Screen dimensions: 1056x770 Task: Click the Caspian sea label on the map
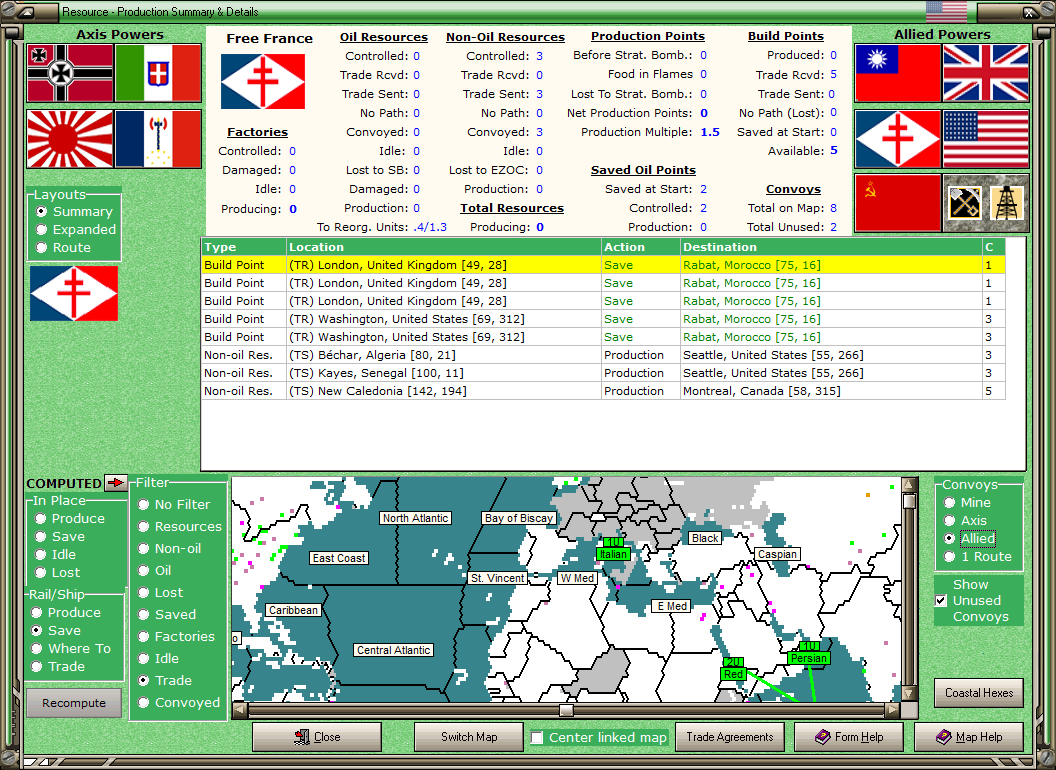pos(777,554)
